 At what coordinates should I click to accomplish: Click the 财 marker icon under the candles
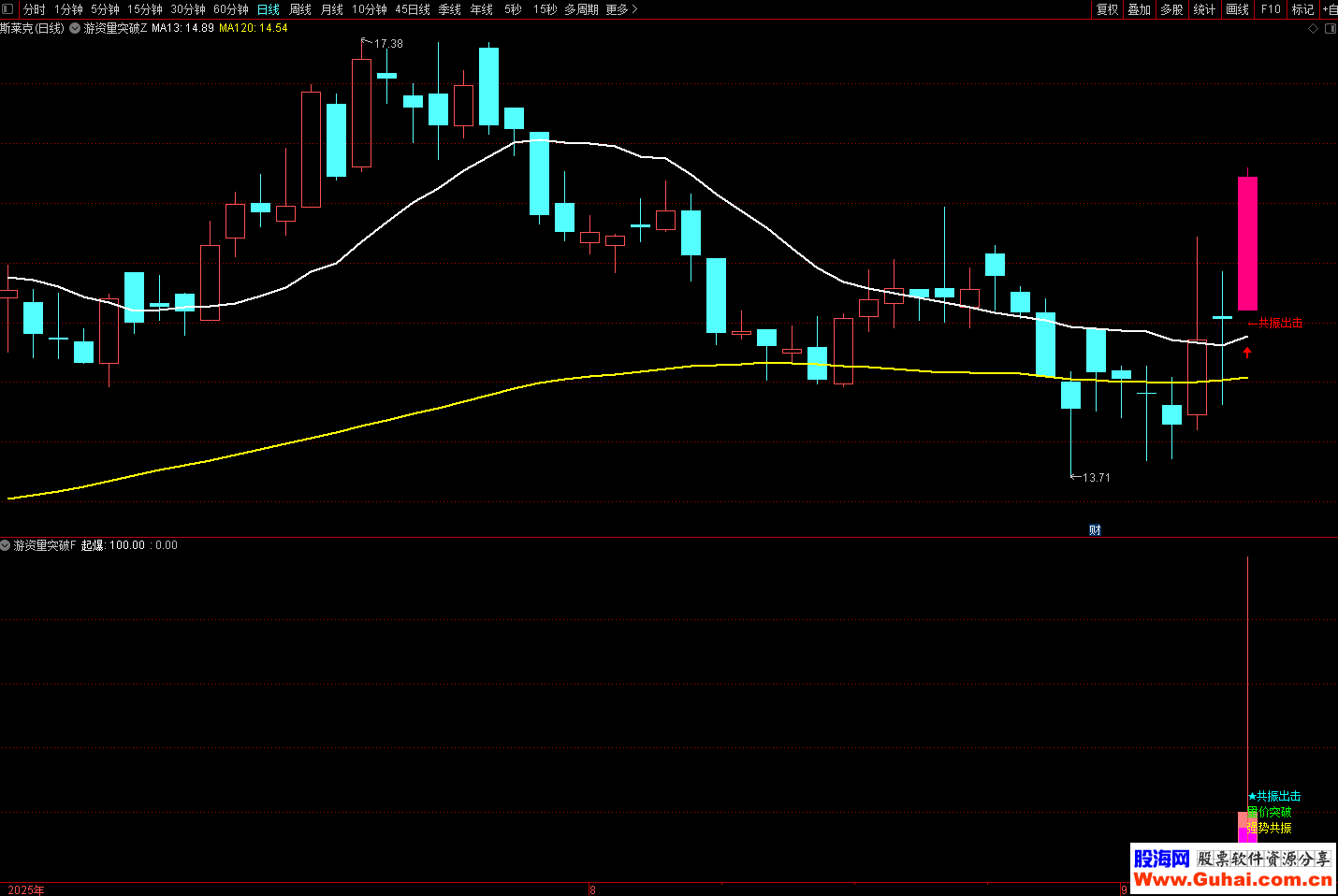point(1095,530)
